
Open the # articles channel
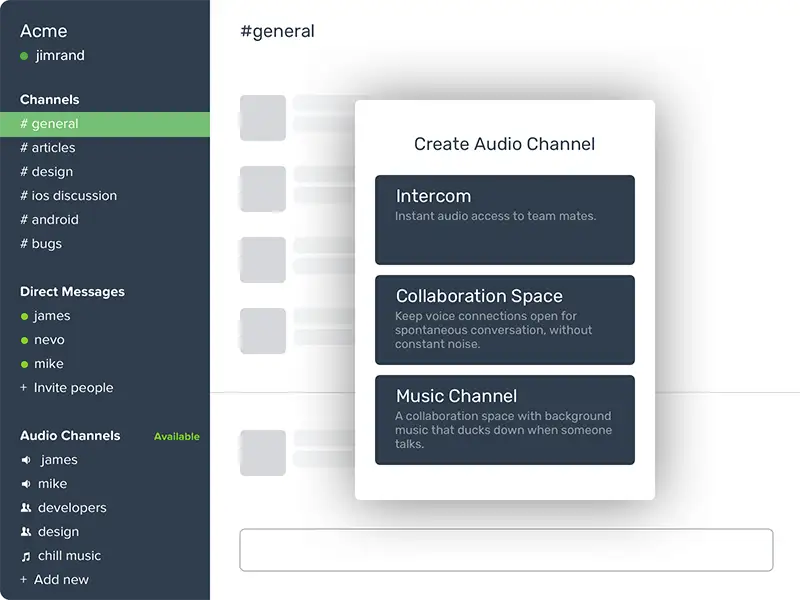tap(48, 148)
